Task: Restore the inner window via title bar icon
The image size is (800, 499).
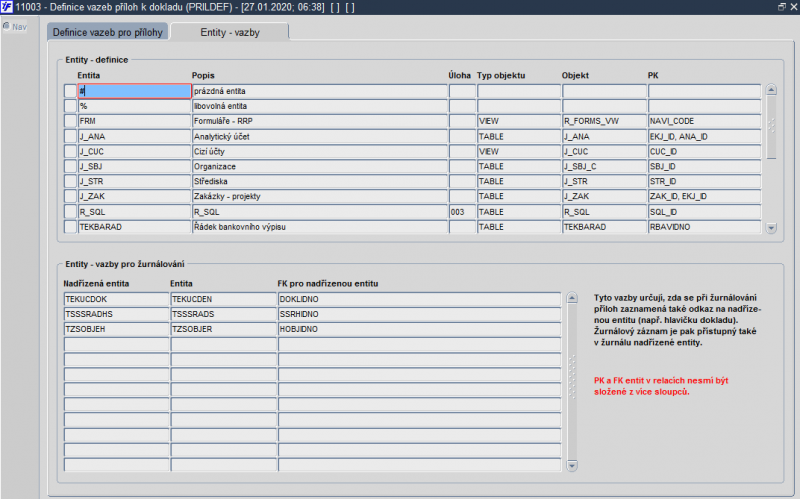Action: (782, 7)
